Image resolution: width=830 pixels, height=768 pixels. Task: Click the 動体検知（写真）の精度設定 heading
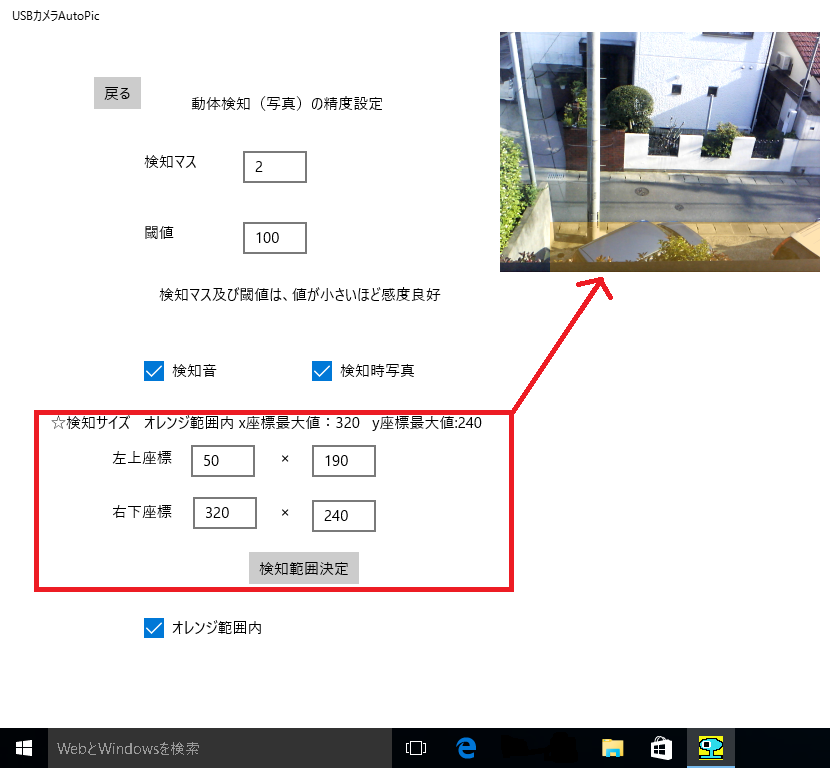pyautogui.click(x=287, y=104)
